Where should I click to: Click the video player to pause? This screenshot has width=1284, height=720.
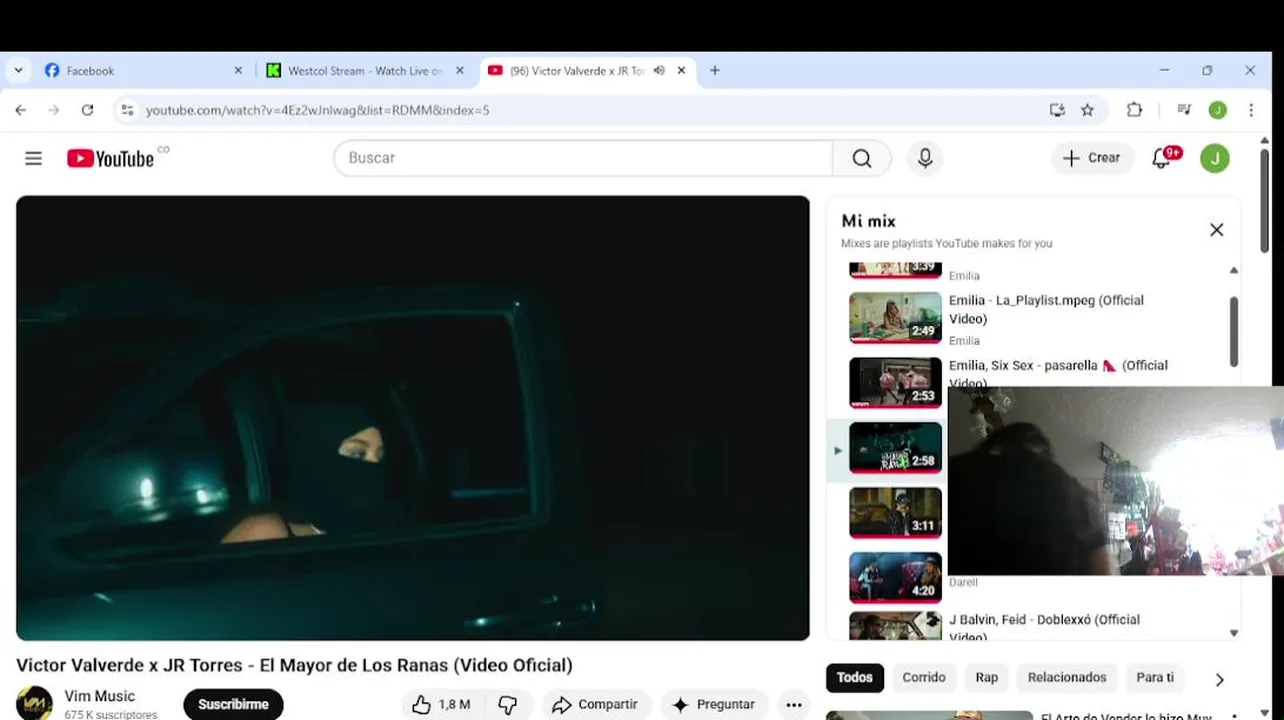point(413,418)
